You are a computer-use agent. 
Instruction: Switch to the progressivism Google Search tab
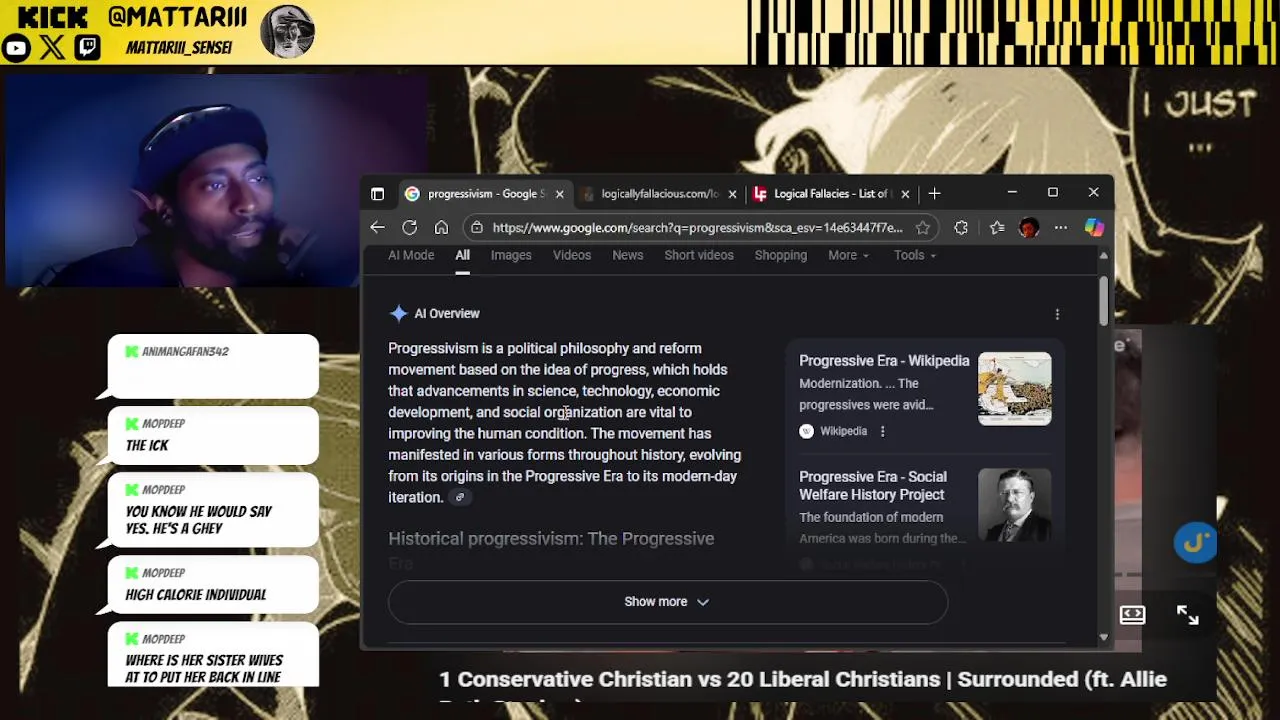pyautogui.click(x=485, y=194)
